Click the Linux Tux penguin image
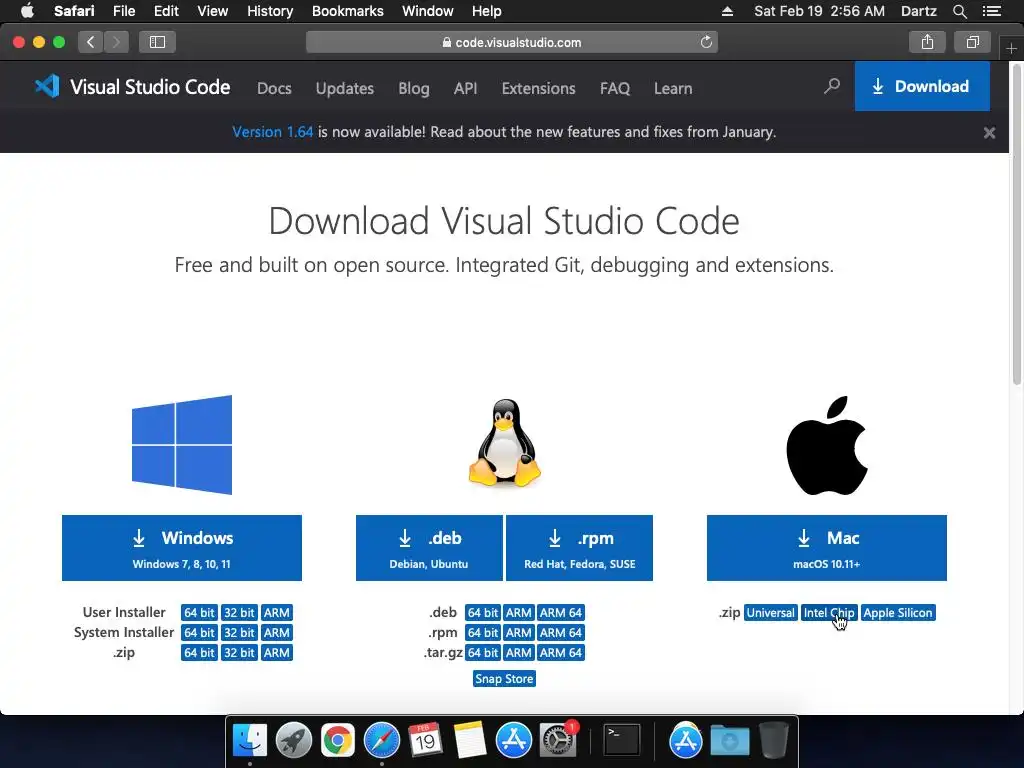 point(504,443)
